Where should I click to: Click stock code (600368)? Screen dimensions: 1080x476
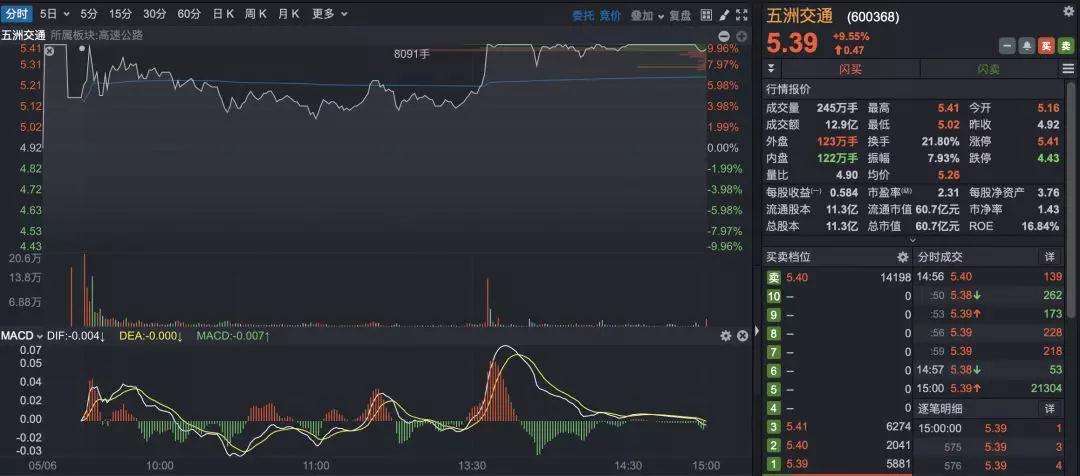pyautogui.click(x=873, y=17)
